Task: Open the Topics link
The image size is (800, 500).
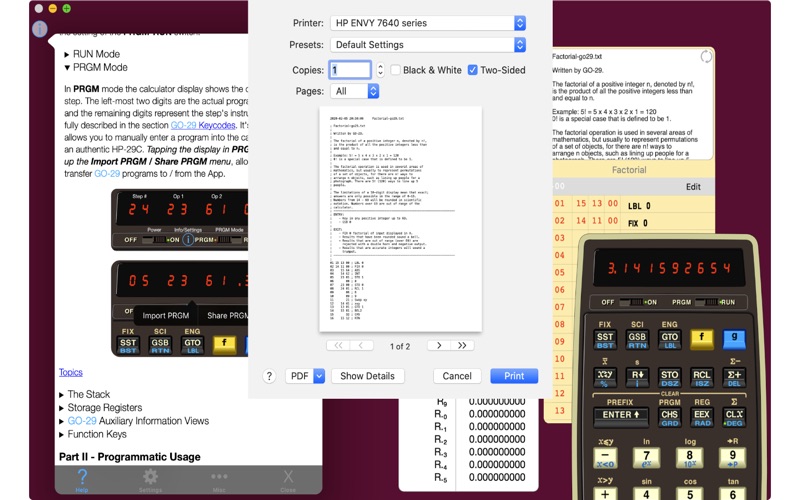Action: (70, 372)
